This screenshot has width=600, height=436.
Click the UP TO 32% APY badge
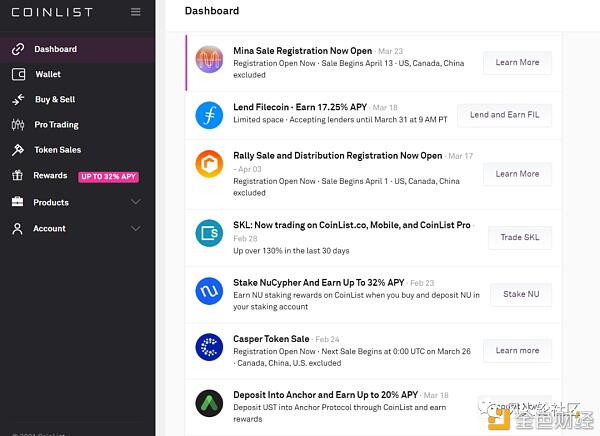click(x=109, y=176)
